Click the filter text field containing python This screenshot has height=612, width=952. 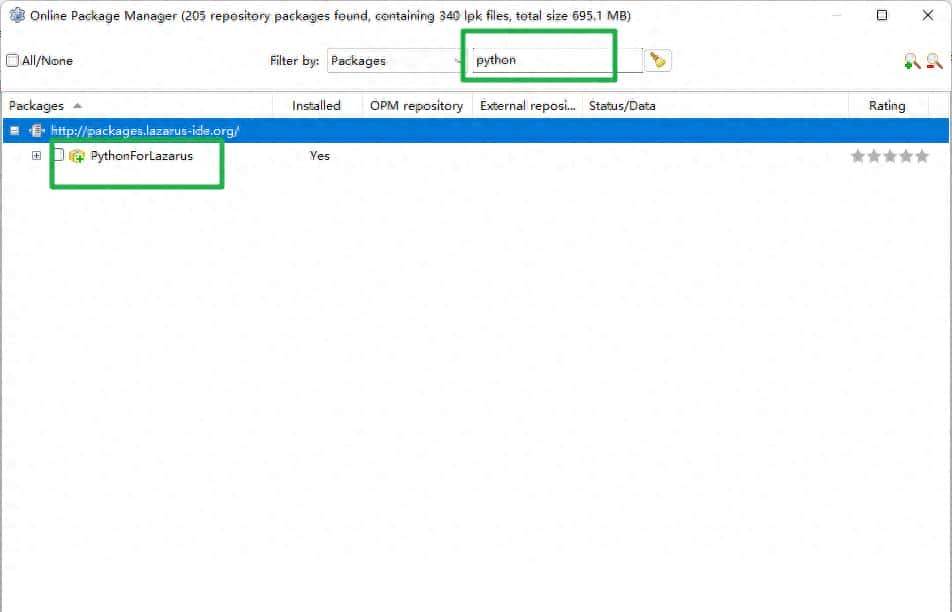(x=555, y=61)
